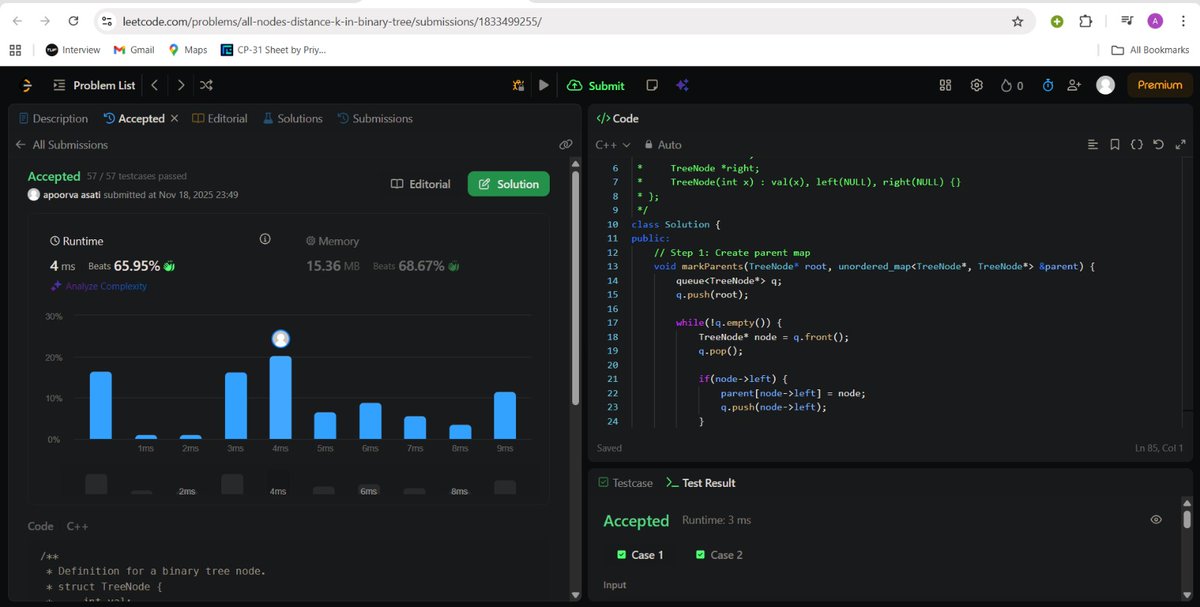Screen dimensions: 1200x607
Task: Bookmark the code with the bookmark icon
Action: 1114,144
